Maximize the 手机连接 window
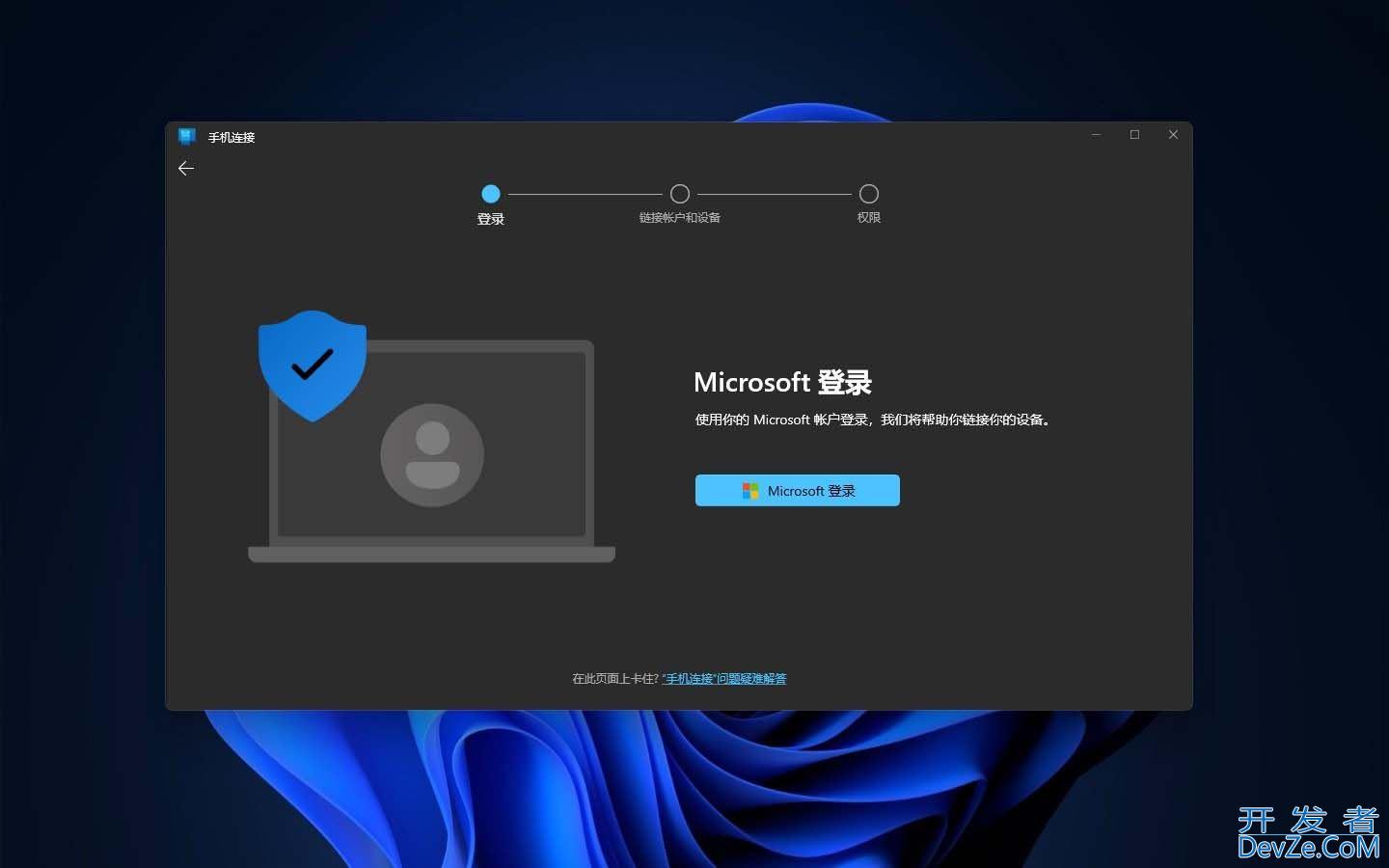Image resolution: width=1389 pixels, height=868 pixels. click(x=1134, y=135)
